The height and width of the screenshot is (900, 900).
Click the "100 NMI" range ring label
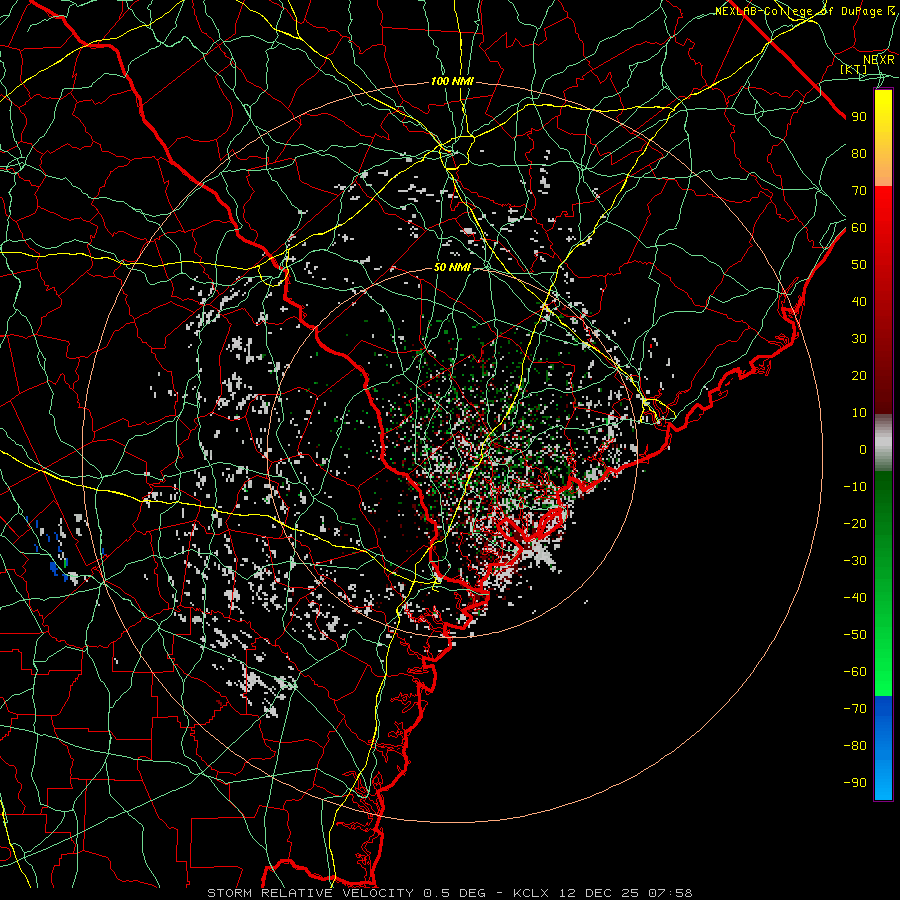(x=452, y=82)
